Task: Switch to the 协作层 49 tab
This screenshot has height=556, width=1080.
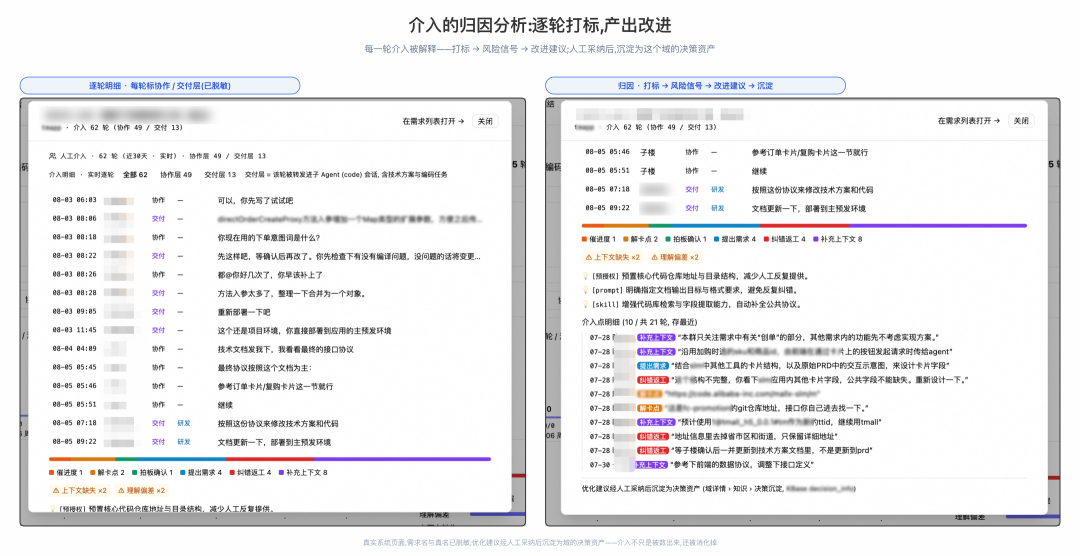Action: coord(176,174)
